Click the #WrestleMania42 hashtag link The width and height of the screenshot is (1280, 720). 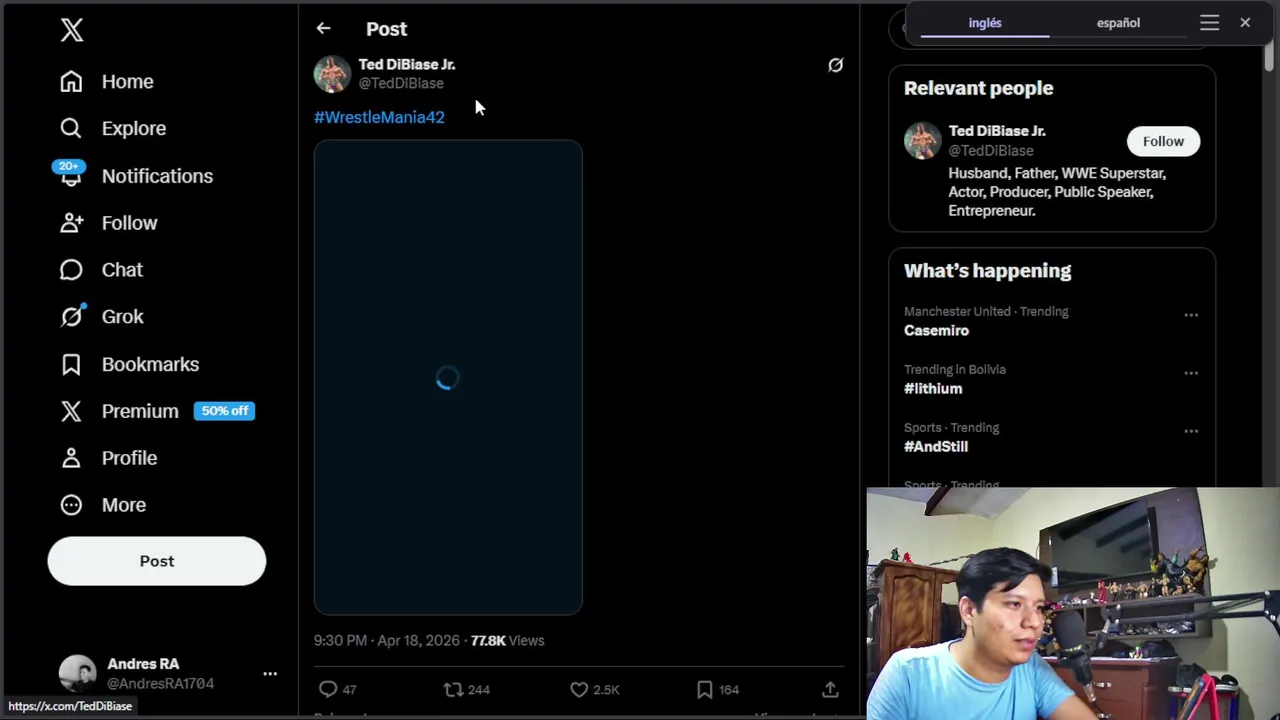[x=379, y=117]
